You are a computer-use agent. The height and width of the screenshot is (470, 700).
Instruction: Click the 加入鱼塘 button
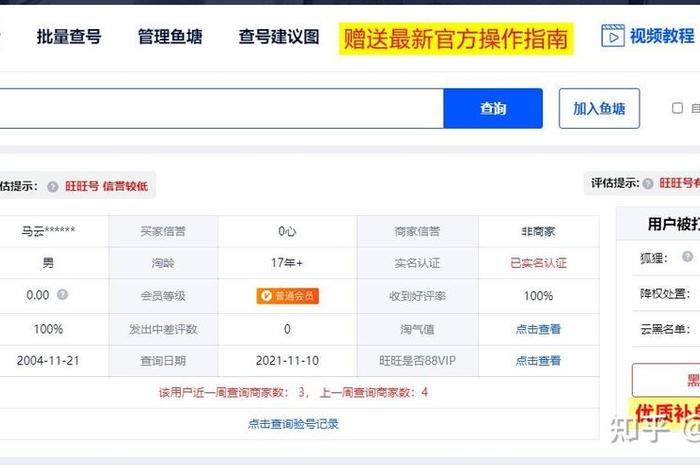(x=599, y=108)
